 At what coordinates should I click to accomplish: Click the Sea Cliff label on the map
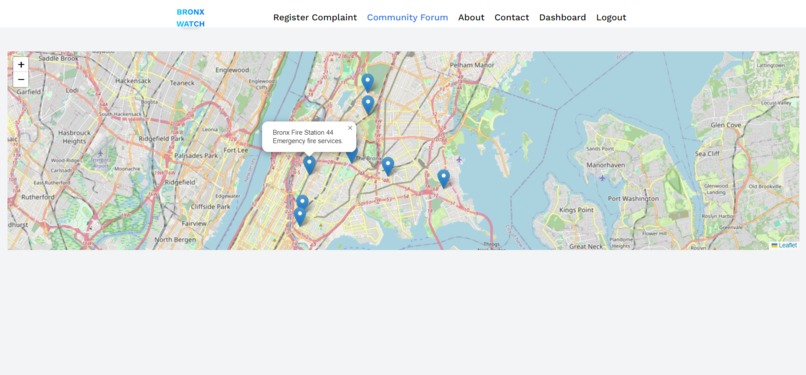708,154
